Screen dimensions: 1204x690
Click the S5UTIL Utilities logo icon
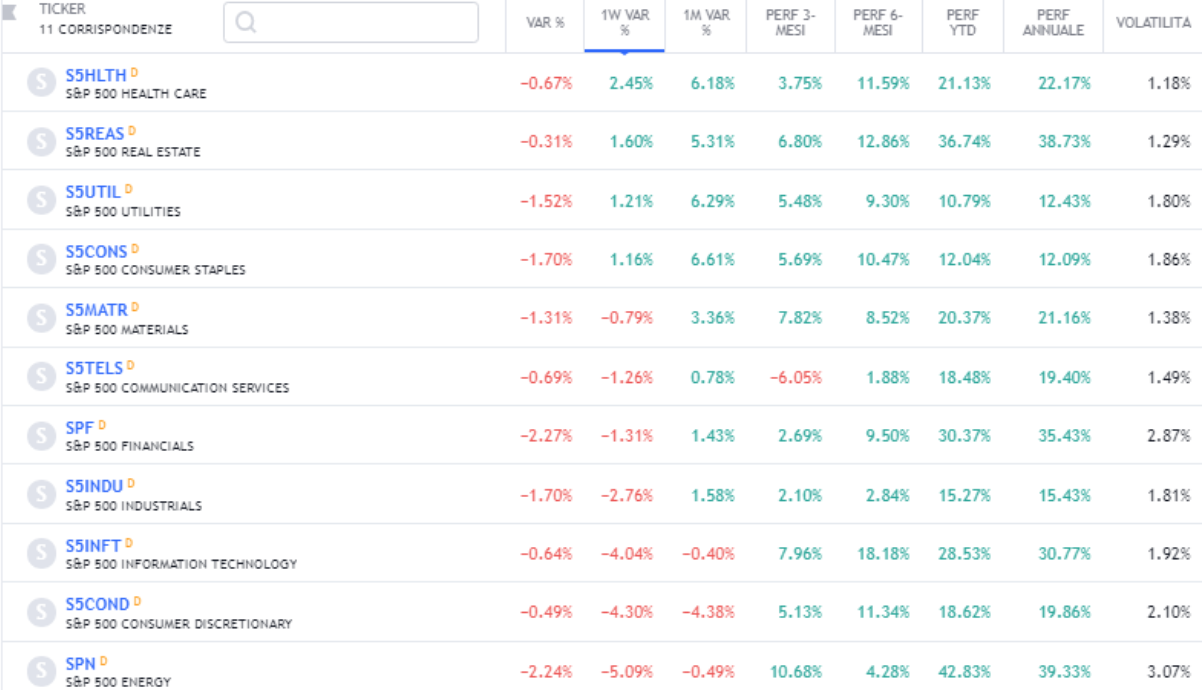coord(41,200)
